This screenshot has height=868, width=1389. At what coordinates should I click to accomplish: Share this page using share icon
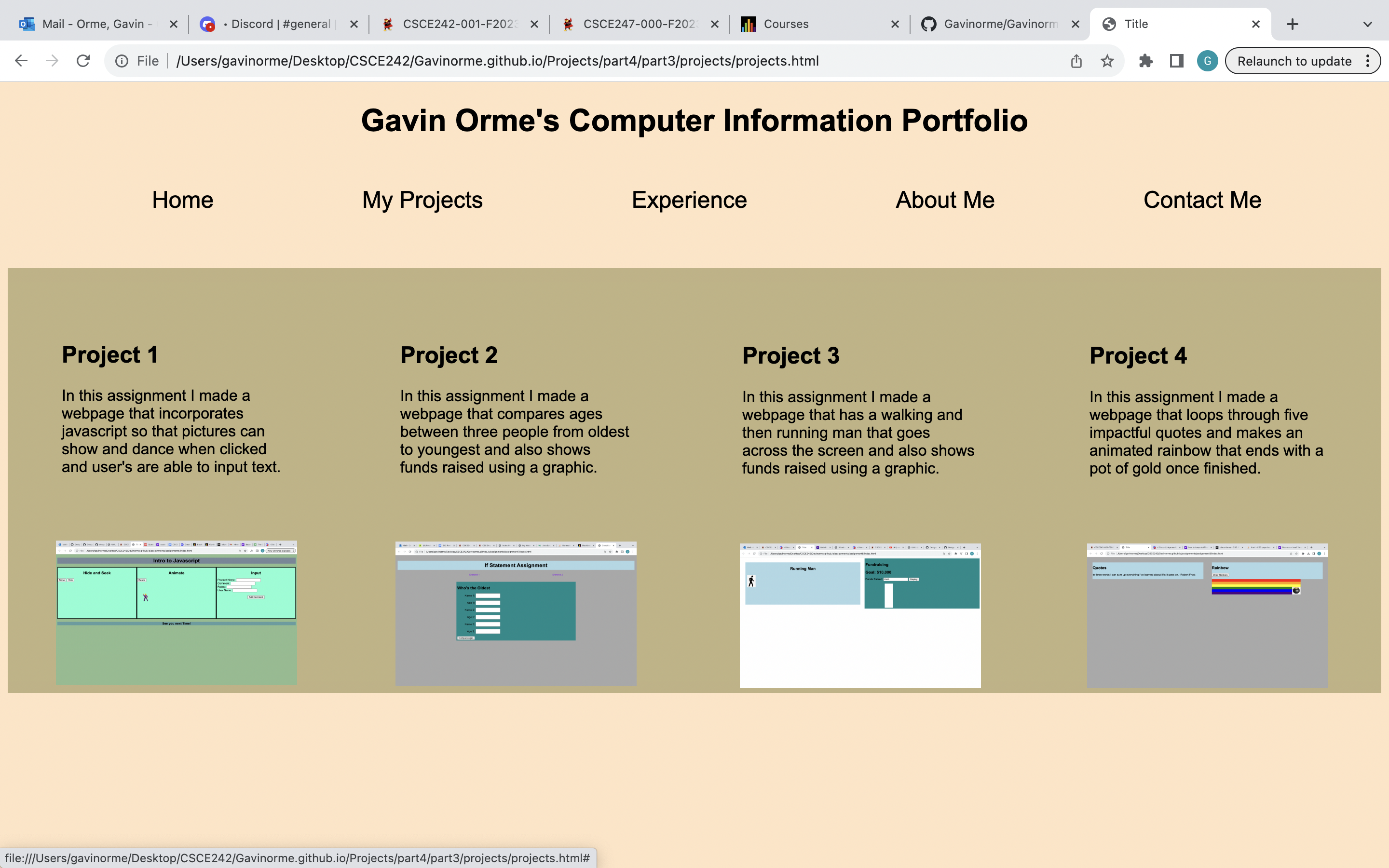(1076, 61)
